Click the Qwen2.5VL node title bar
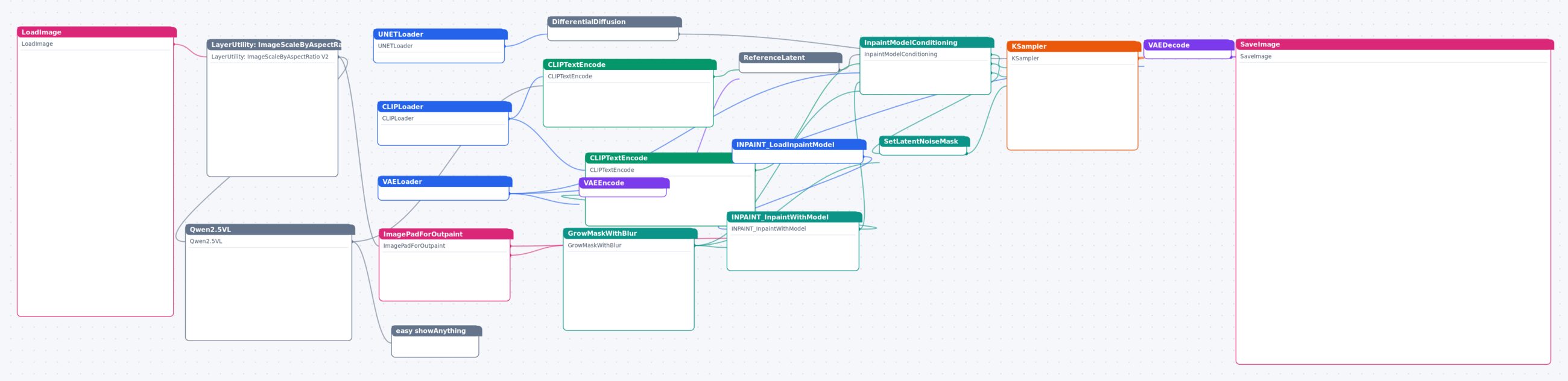This screenshot has height=381, width=1568. (x=270, y=230)
